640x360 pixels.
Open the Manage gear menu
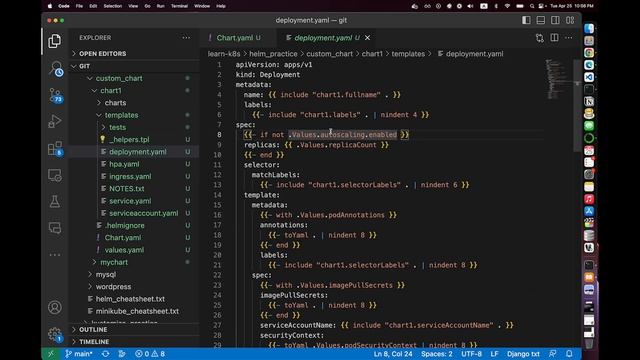click(x=55, y=334)
